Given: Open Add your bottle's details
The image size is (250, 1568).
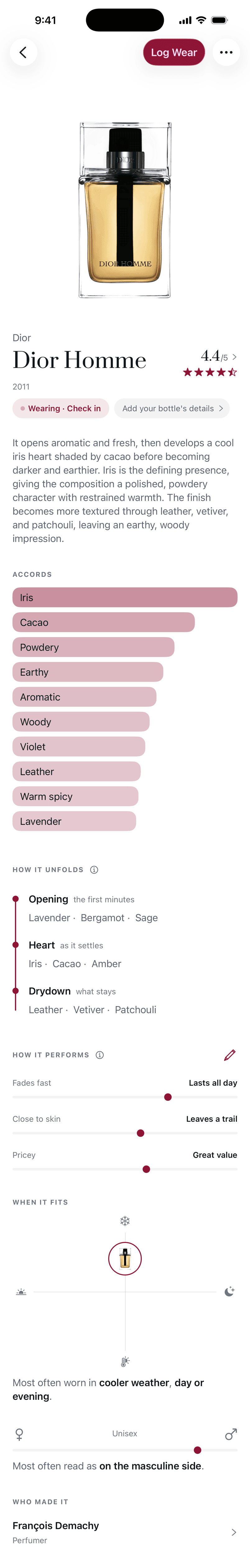Looking at the screenshot, I should pos(172,408).
